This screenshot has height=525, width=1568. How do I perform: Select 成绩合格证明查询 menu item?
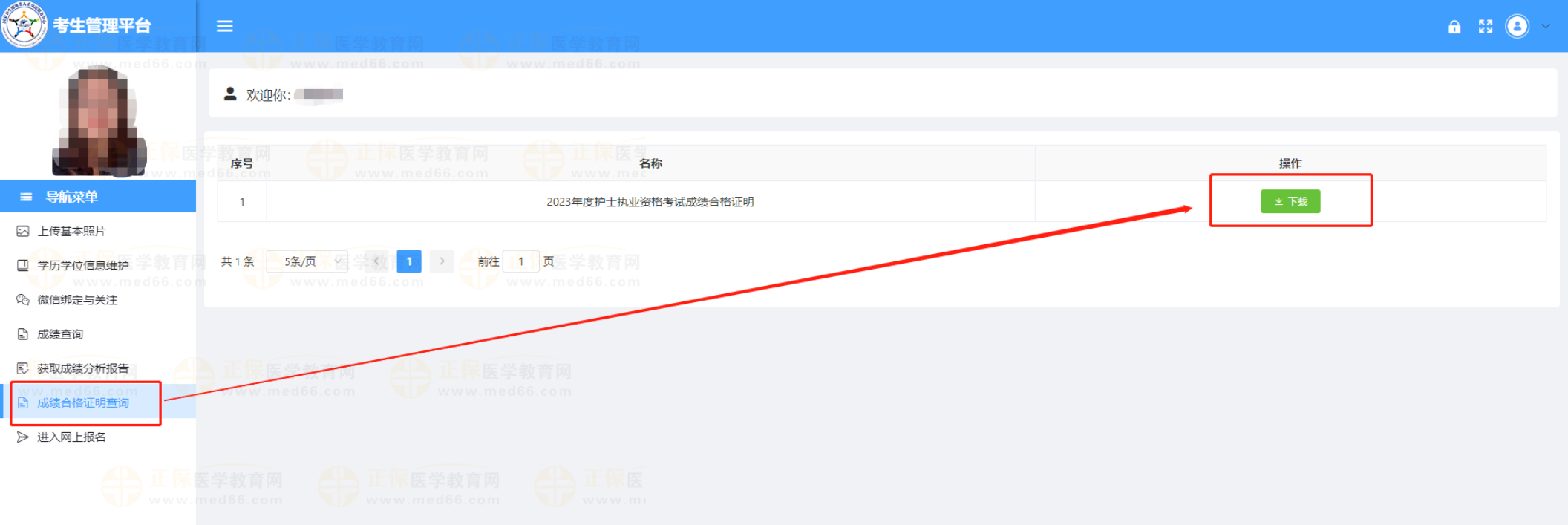(x=82, y=403)
